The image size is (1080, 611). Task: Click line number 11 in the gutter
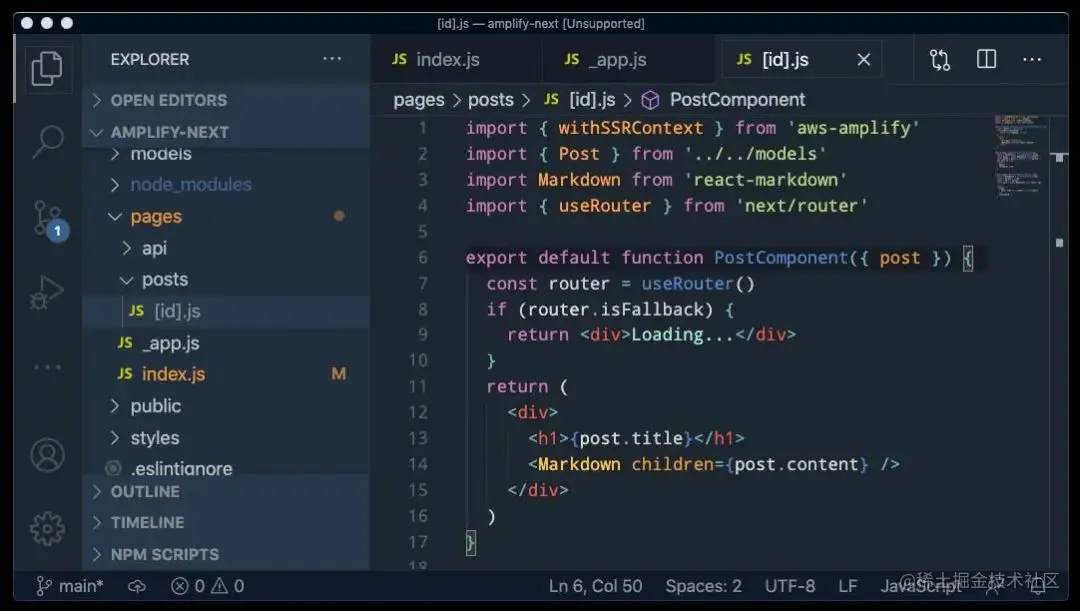pos(417,387)
